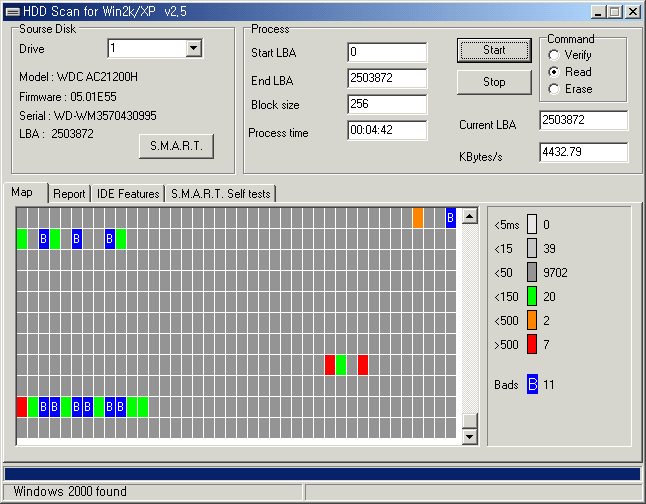Click the HDD Scan title bar icon
This screenshot has height=504, width=646.
click(12, 12)
